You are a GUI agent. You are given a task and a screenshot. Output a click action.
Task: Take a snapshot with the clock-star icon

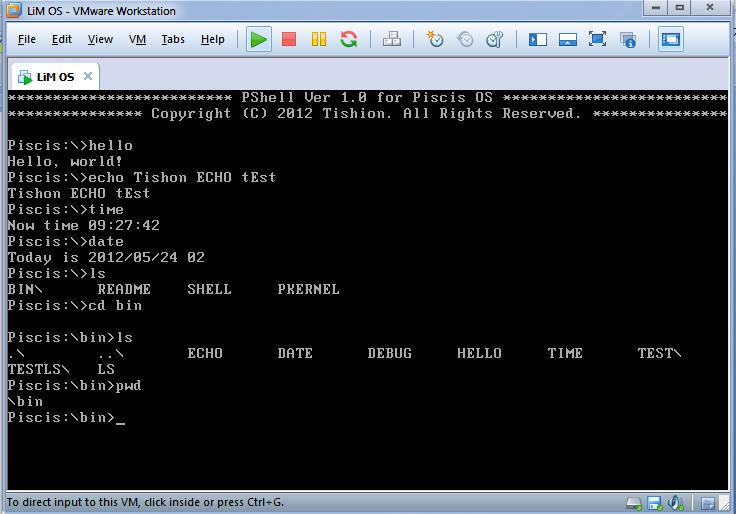coord(435,39)
